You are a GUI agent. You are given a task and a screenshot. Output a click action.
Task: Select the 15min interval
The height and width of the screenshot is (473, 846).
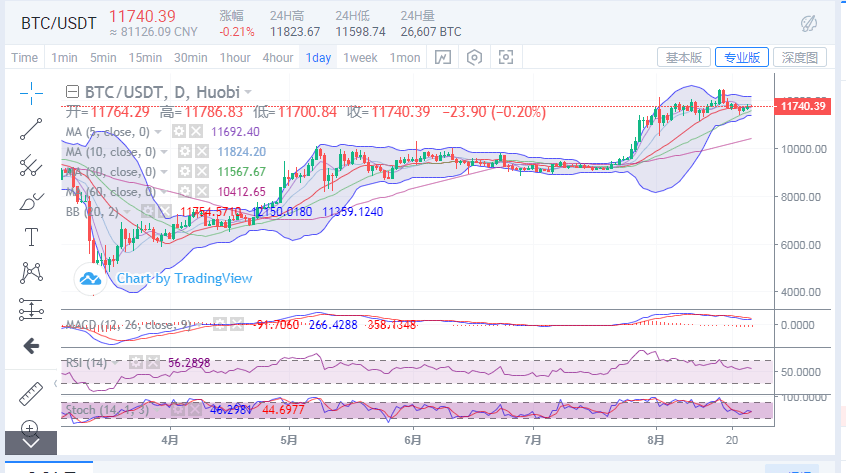click(x=145, y=58)
